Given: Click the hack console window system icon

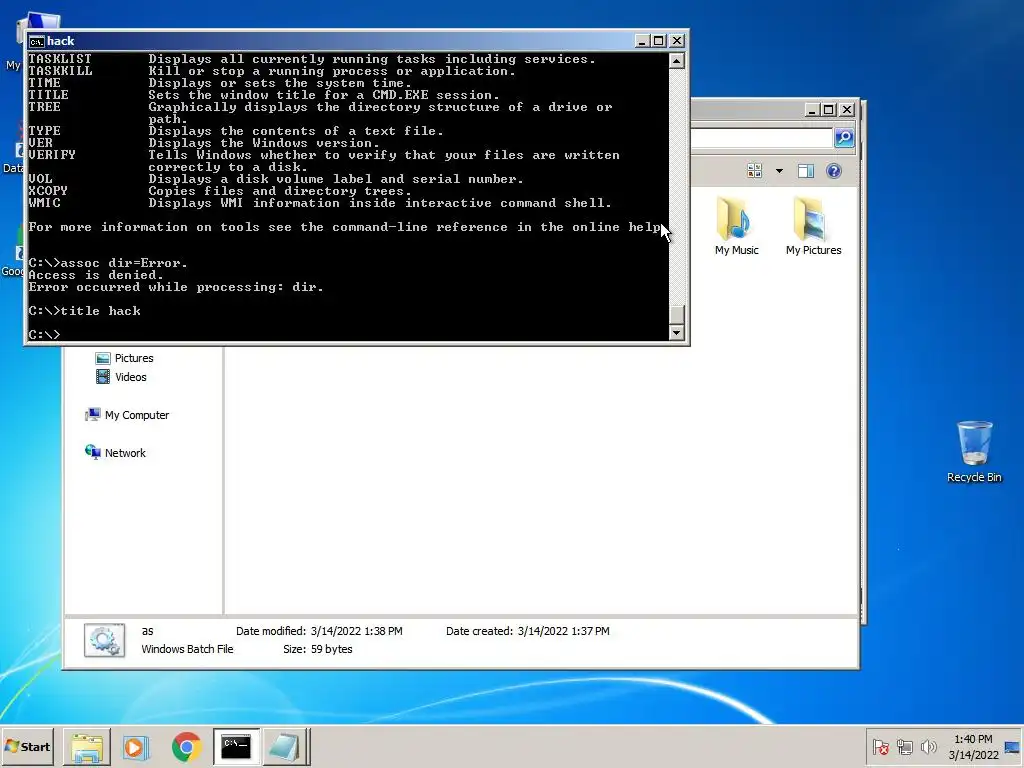Looking at the screenshot, I should (37, 41).
